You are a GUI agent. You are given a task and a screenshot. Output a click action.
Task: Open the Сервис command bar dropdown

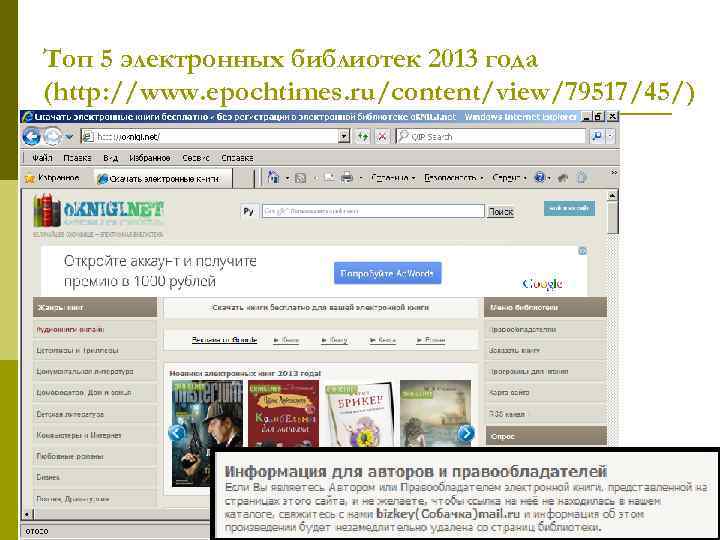coord(509,178)
